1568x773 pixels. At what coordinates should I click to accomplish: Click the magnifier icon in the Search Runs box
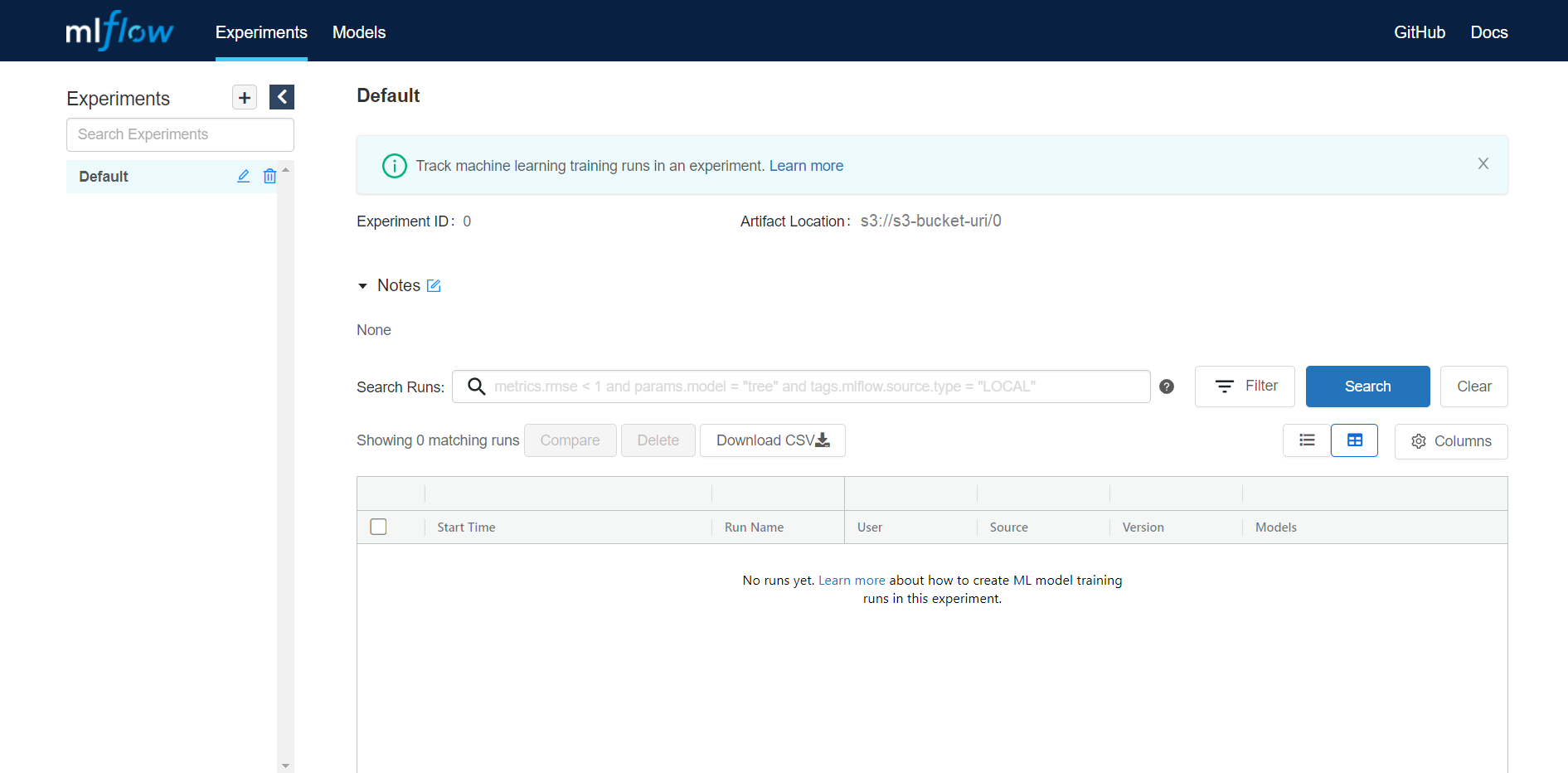477,386
